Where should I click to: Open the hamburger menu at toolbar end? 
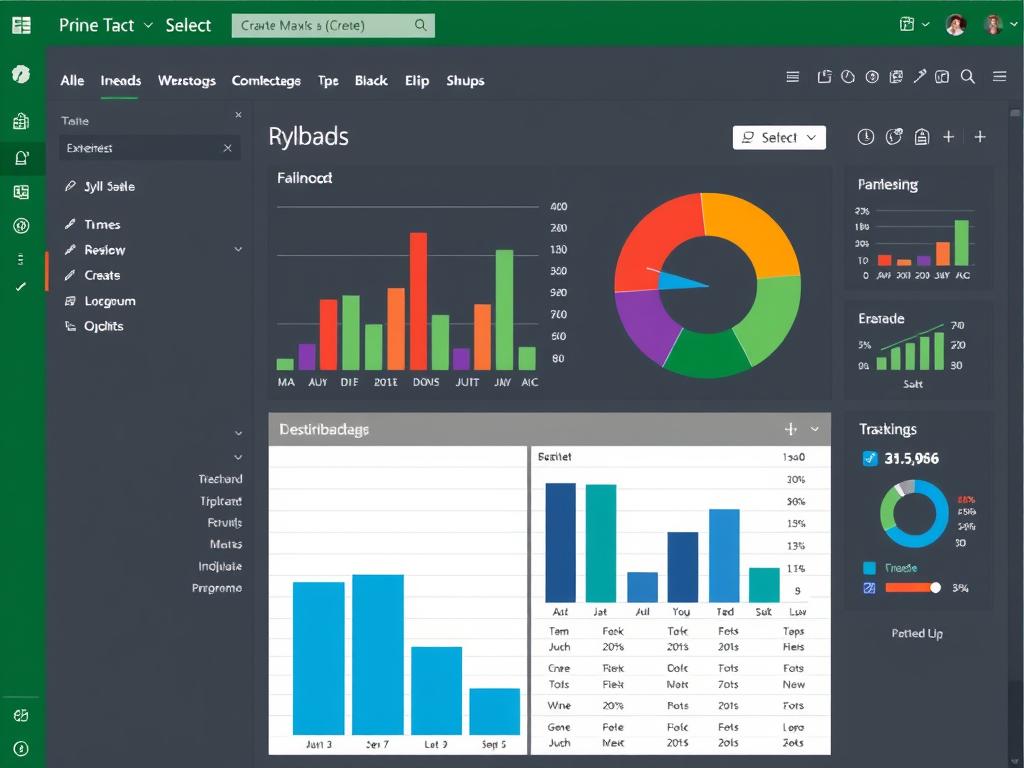(999, 76)
